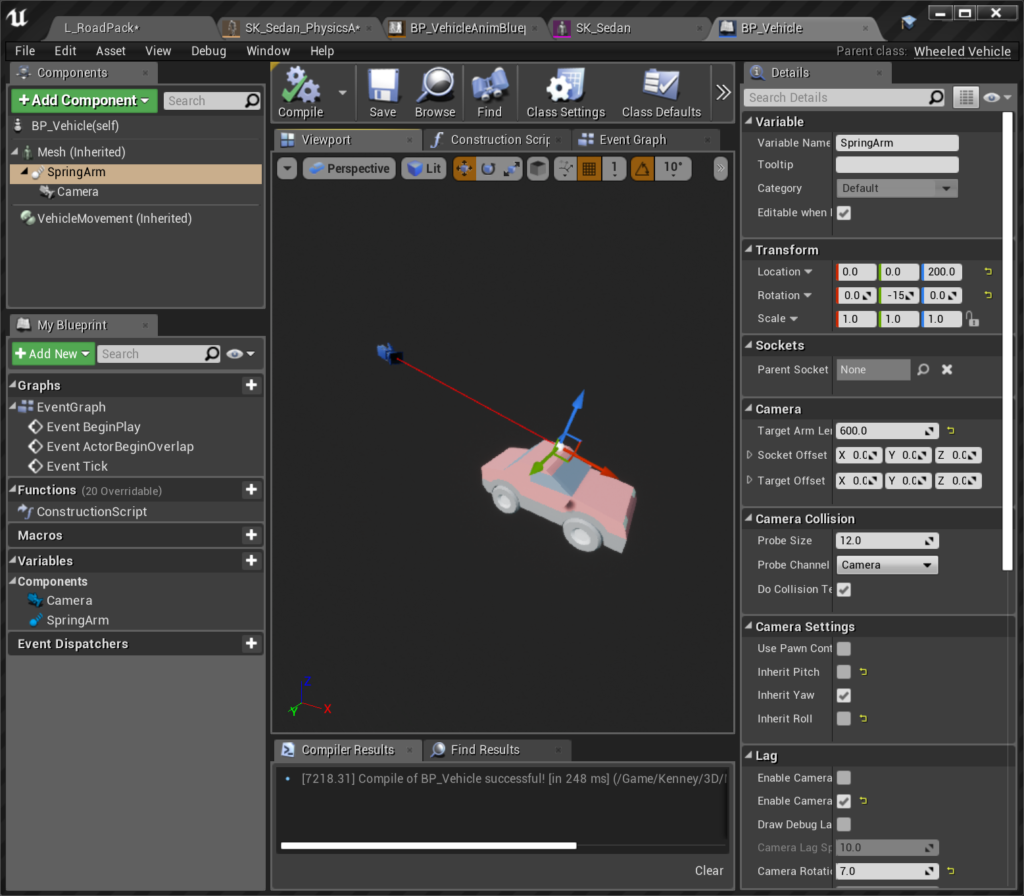Open the Probe Channel dropdown
This screenshot has height=896, width=1024.
(887, 565)
